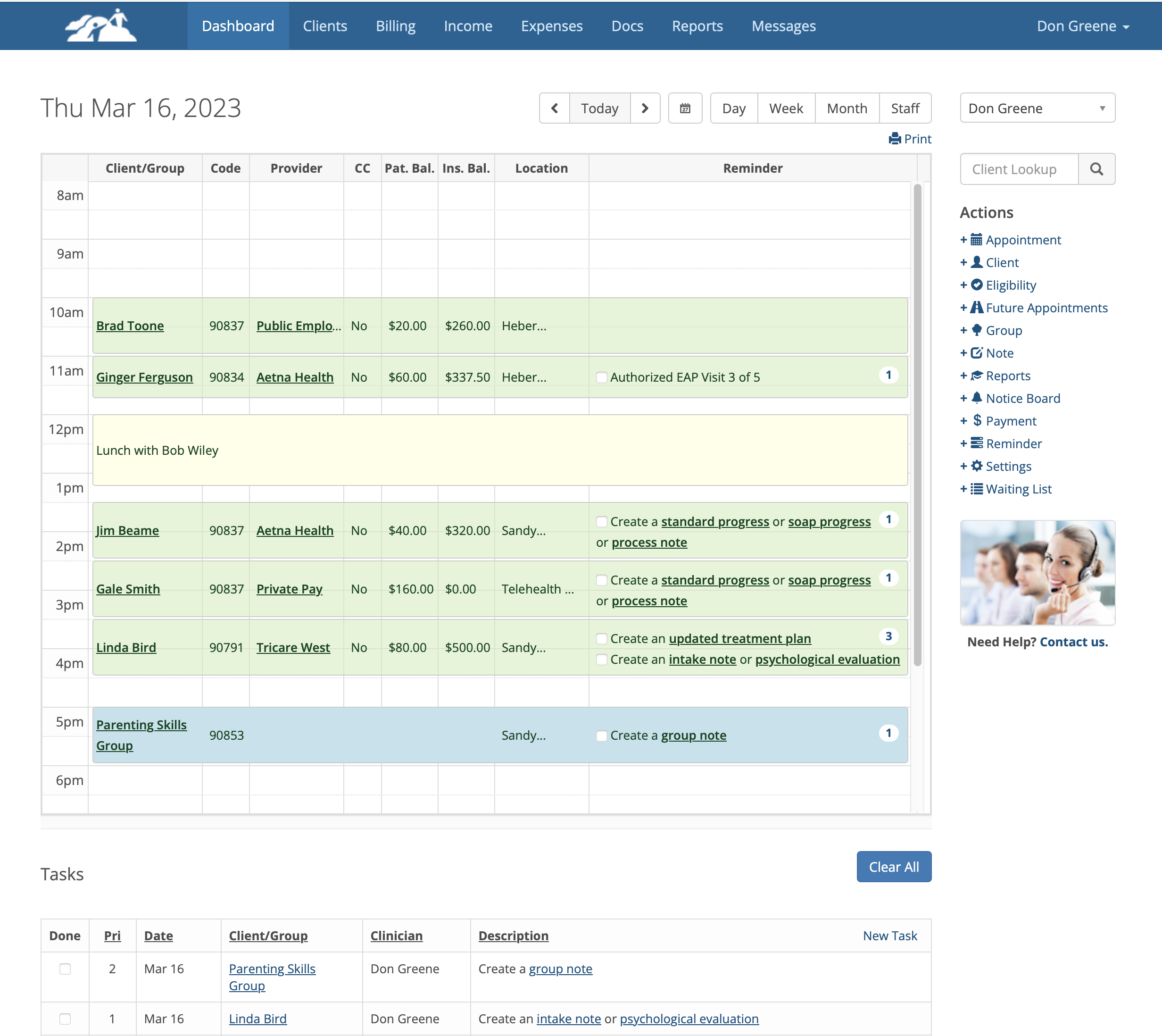This screenshot has width=1162, height=1036.
Task: Go to the previous day arrow
Action: pos(555,108)
